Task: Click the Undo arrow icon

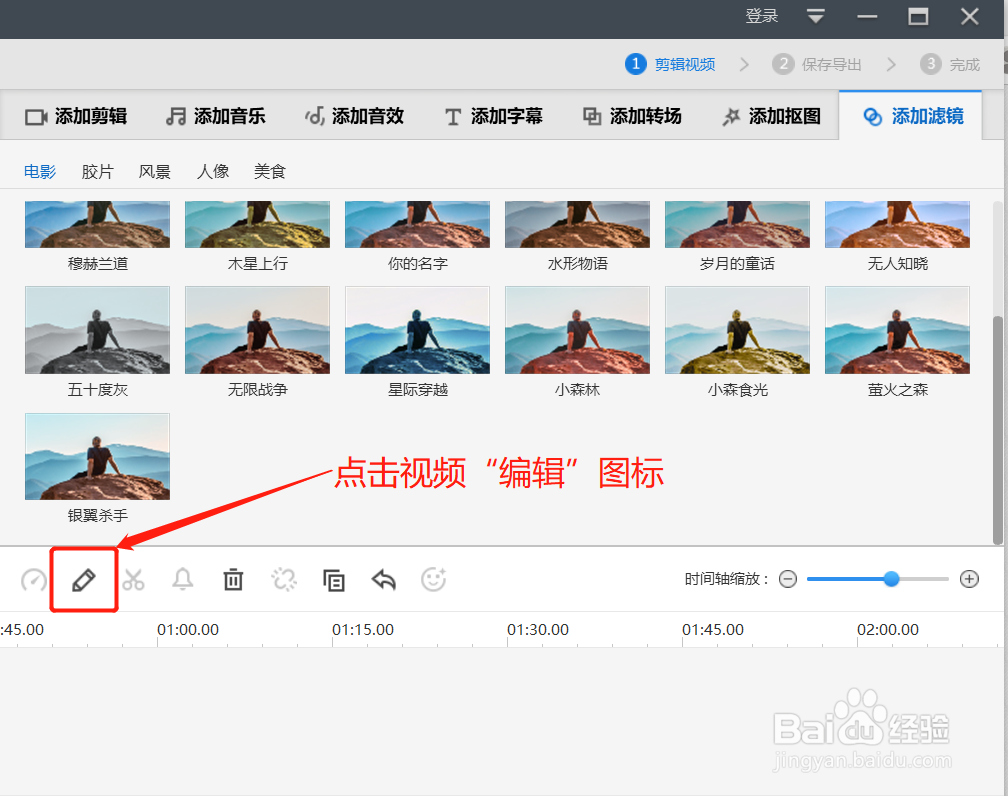Action: coord(383,579)
